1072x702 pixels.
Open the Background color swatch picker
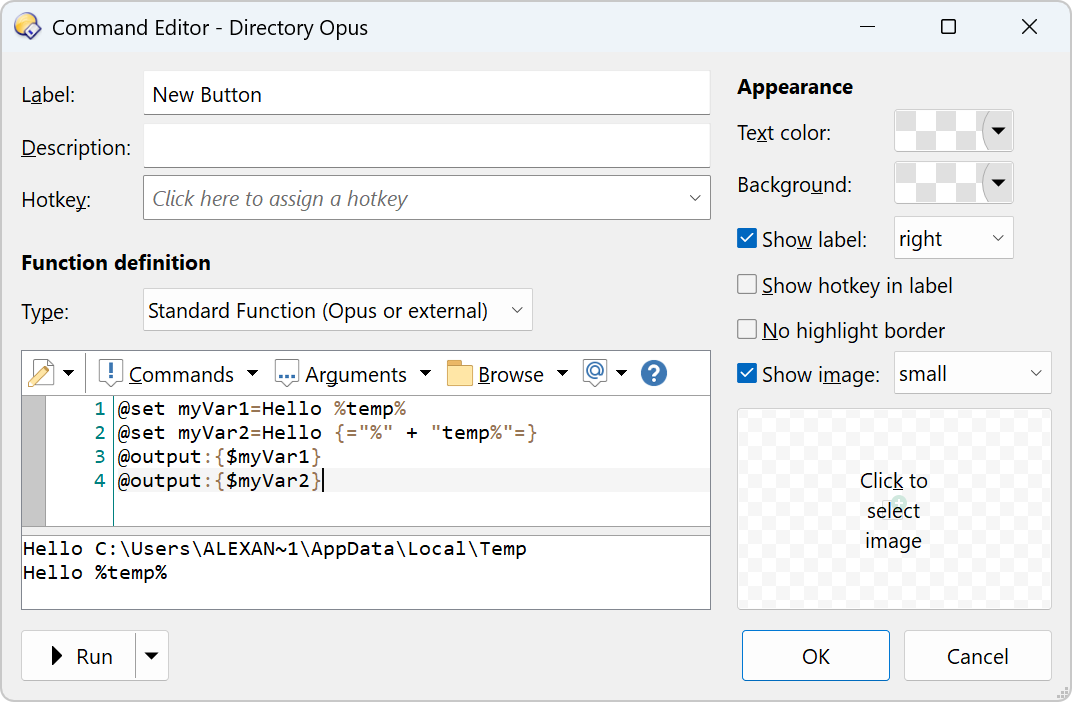click(x=954, y=183)
